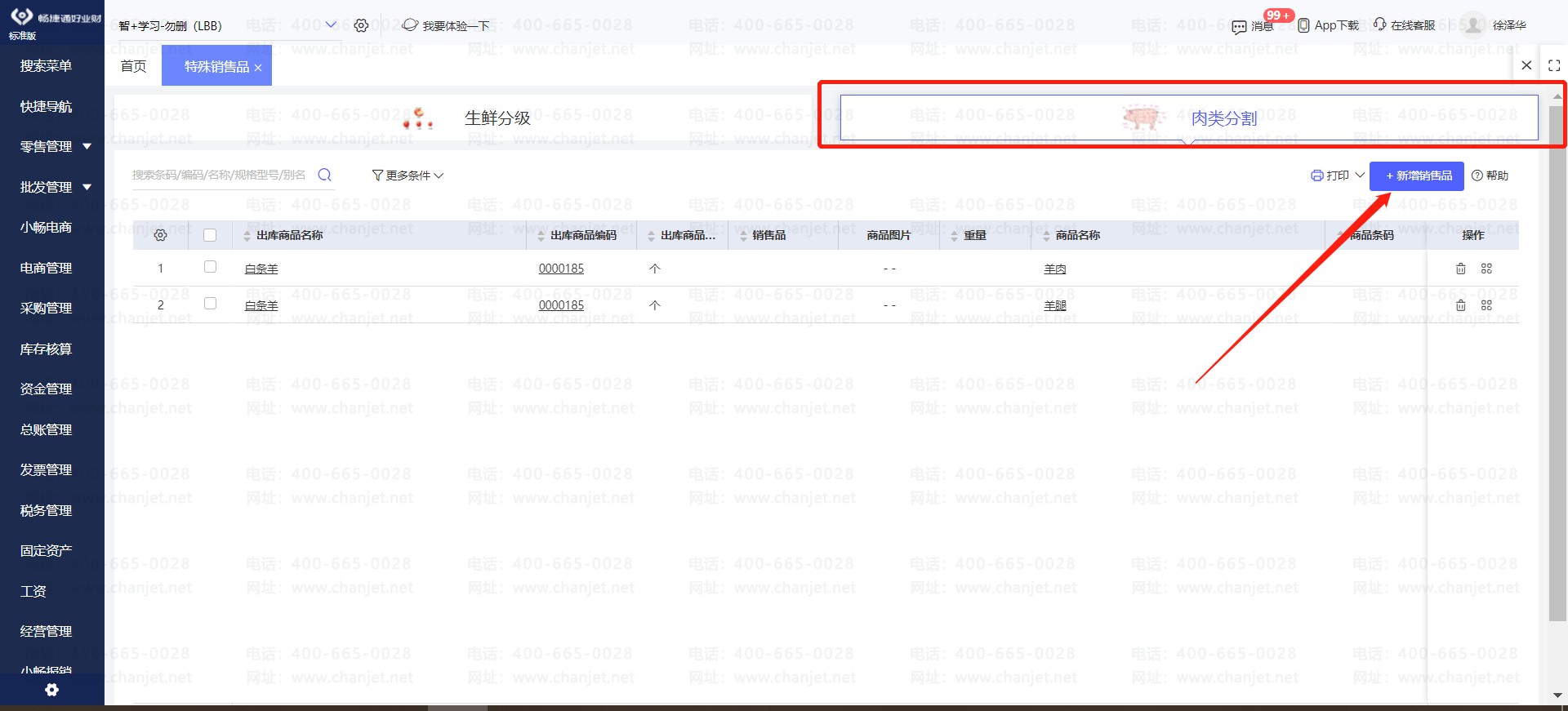Open 经营管理 module
1568x711 pixels.
pyautogui.click(x=47, y=632)
